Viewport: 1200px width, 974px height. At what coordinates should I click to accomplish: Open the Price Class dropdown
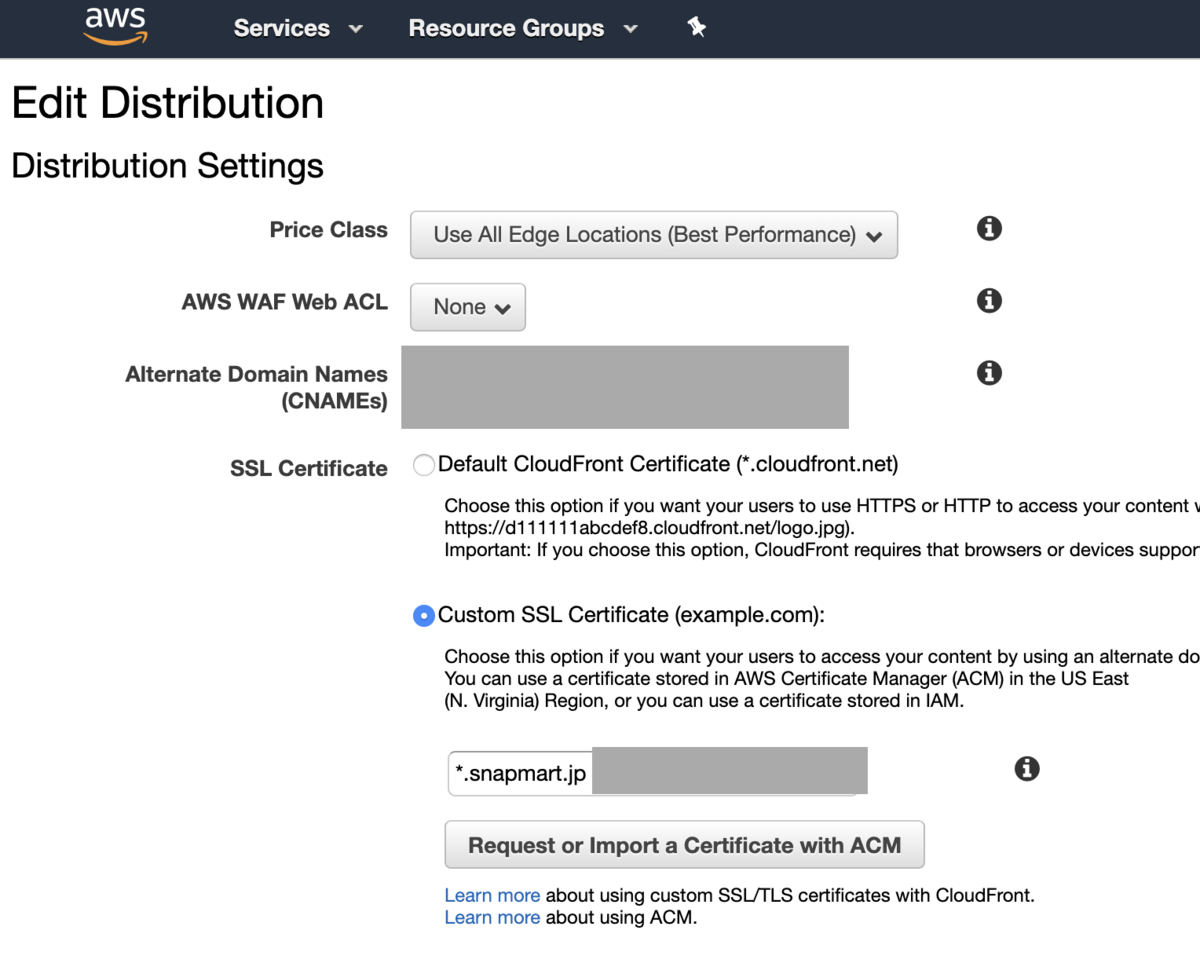pyautogui.click(x=654, y=235)
